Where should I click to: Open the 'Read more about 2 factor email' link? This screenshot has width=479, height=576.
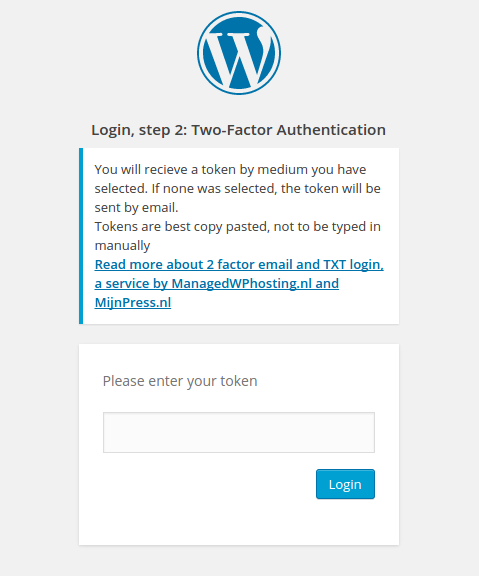(239, 264)
